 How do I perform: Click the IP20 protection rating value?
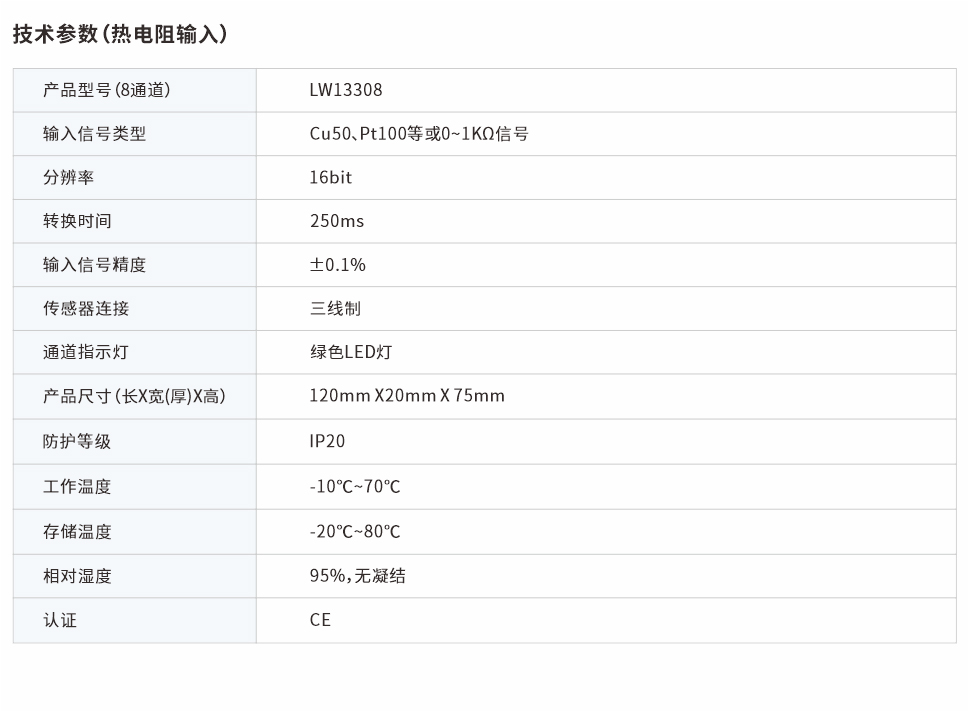click(327, 441)
